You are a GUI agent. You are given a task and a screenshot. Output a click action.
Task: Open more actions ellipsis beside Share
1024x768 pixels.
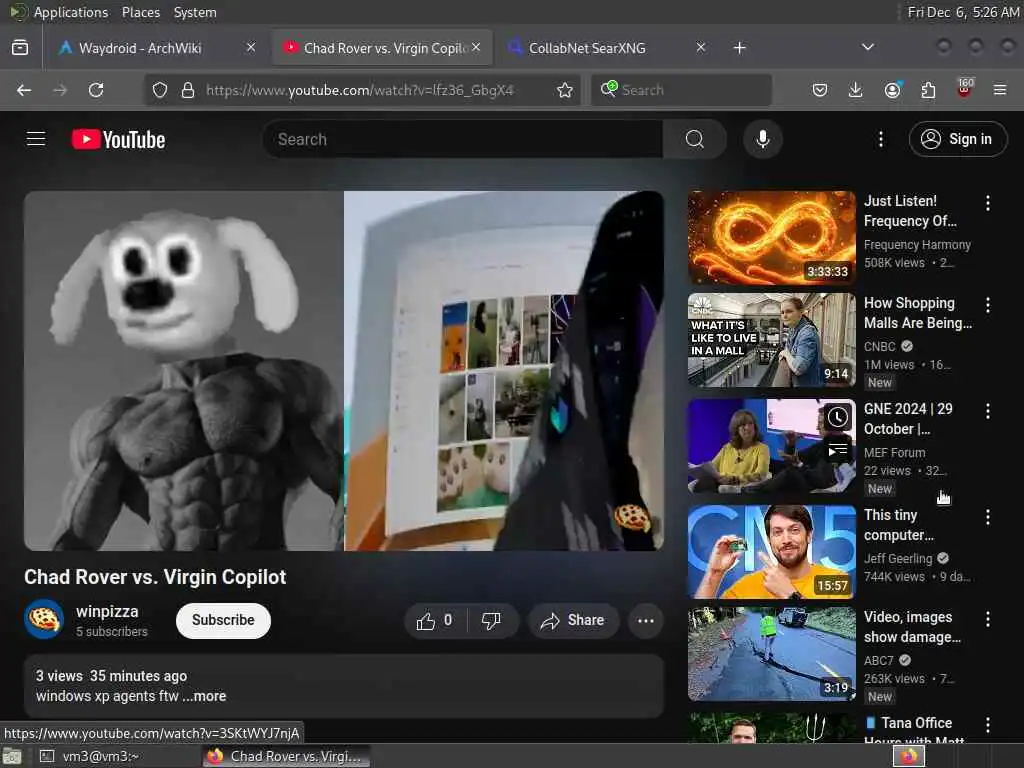(645, 620)
